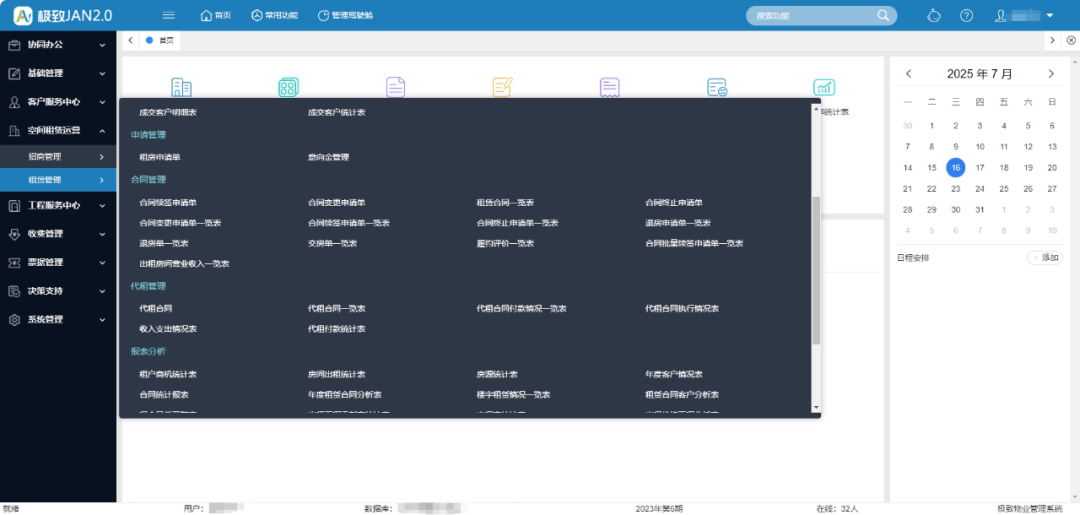1080x515 pixels.
Task: Click the close-all-tabs circled X icon
Action: (x=1071, y=40)
